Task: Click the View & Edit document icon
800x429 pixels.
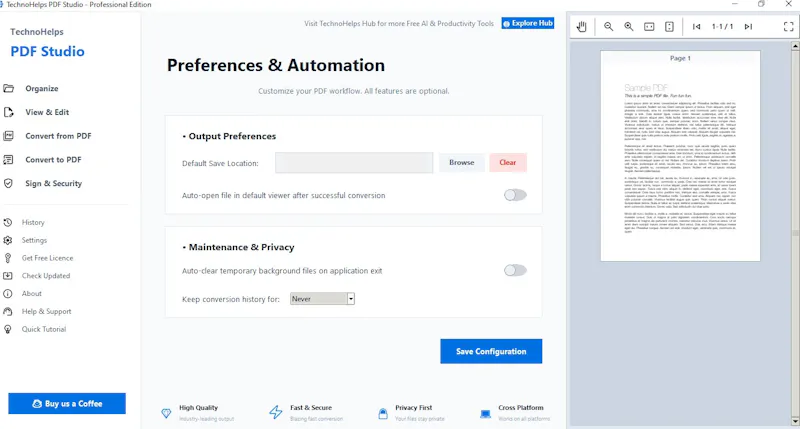Action: (9, 112)
